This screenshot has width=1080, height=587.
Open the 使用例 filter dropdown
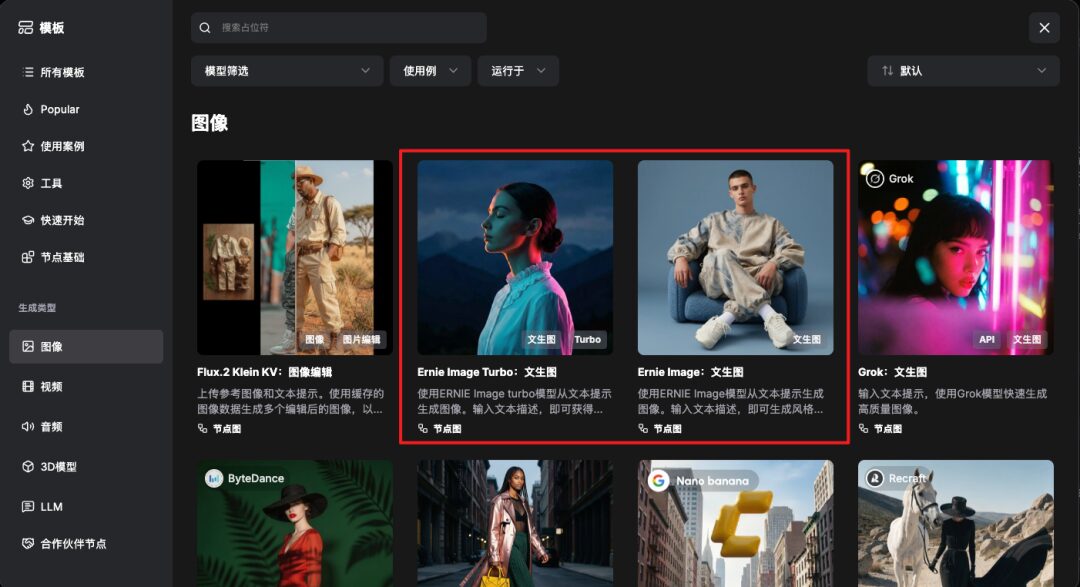[430, 71]
